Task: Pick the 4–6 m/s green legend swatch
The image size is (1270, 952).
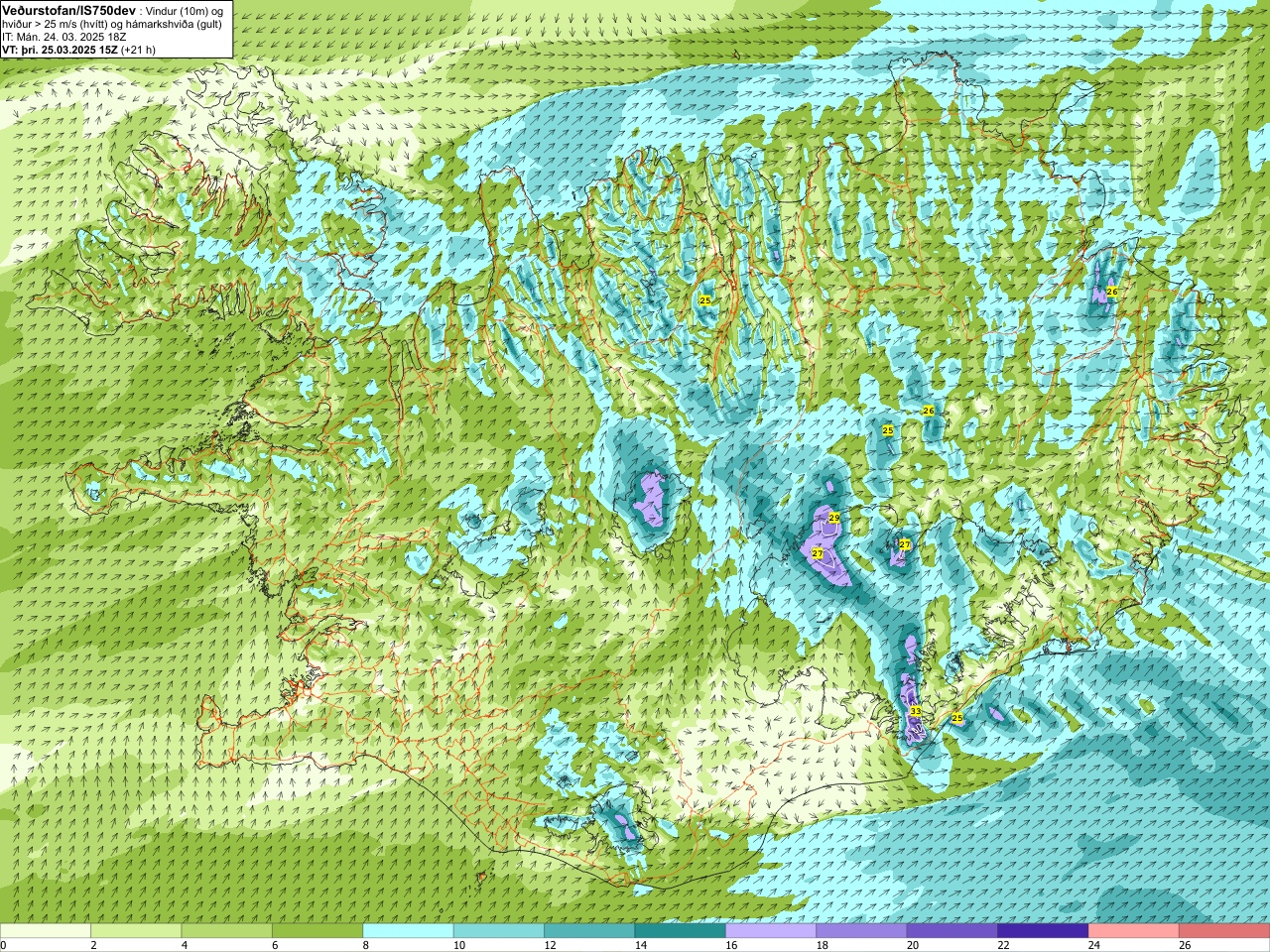Action: click(x=227, y=931)
